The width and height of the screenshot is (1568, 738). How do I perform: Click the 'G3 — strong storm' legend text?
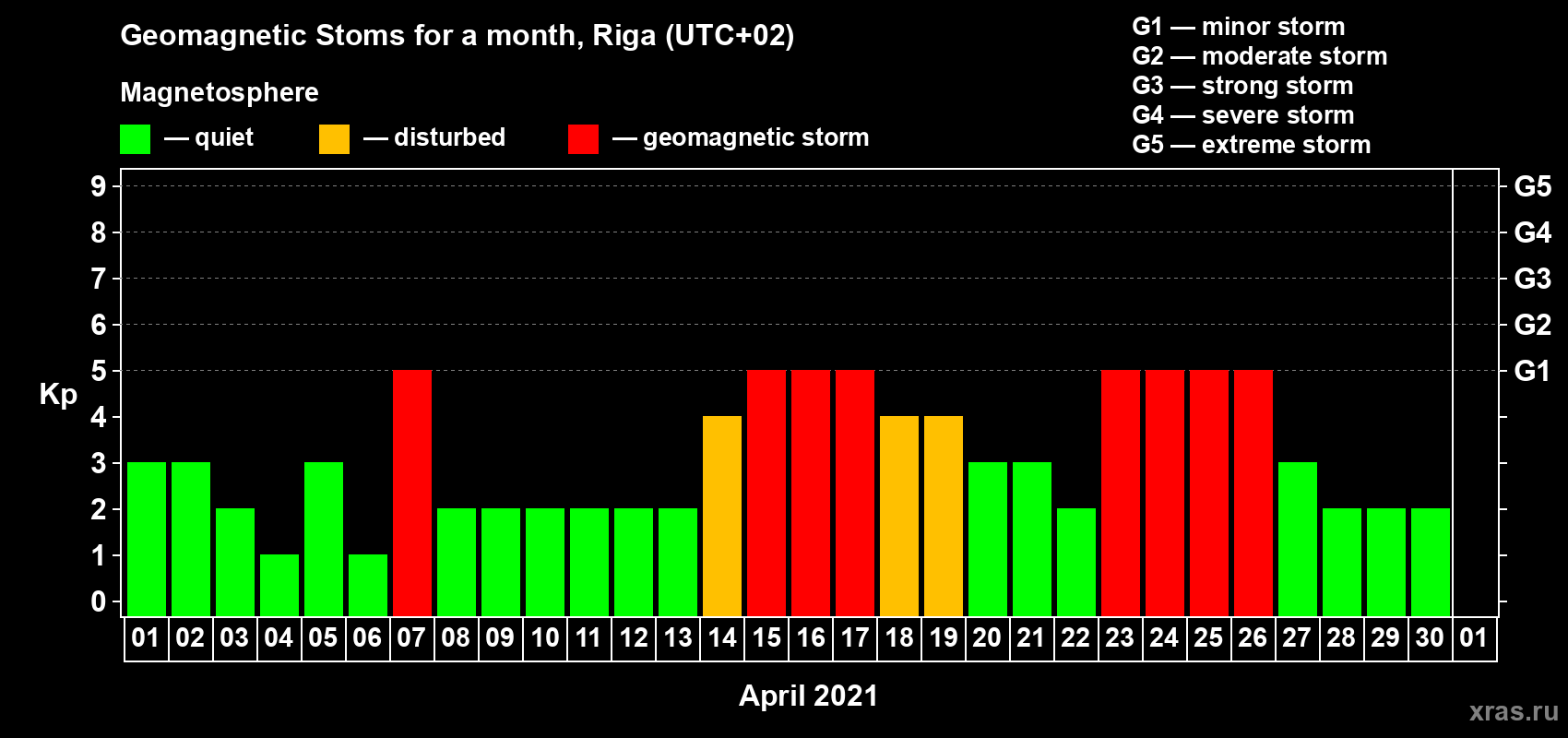(1242, 86)
